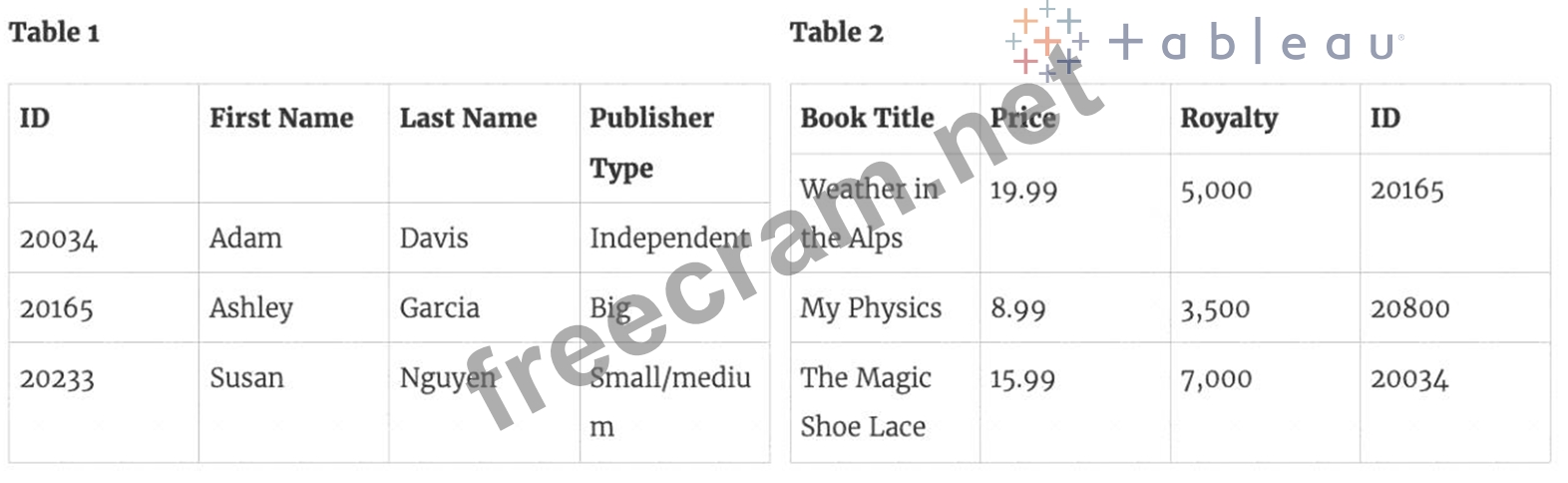1568x483 pixels.
Task: Select the 20233 ID cell
Action: (x=57, y=379)
